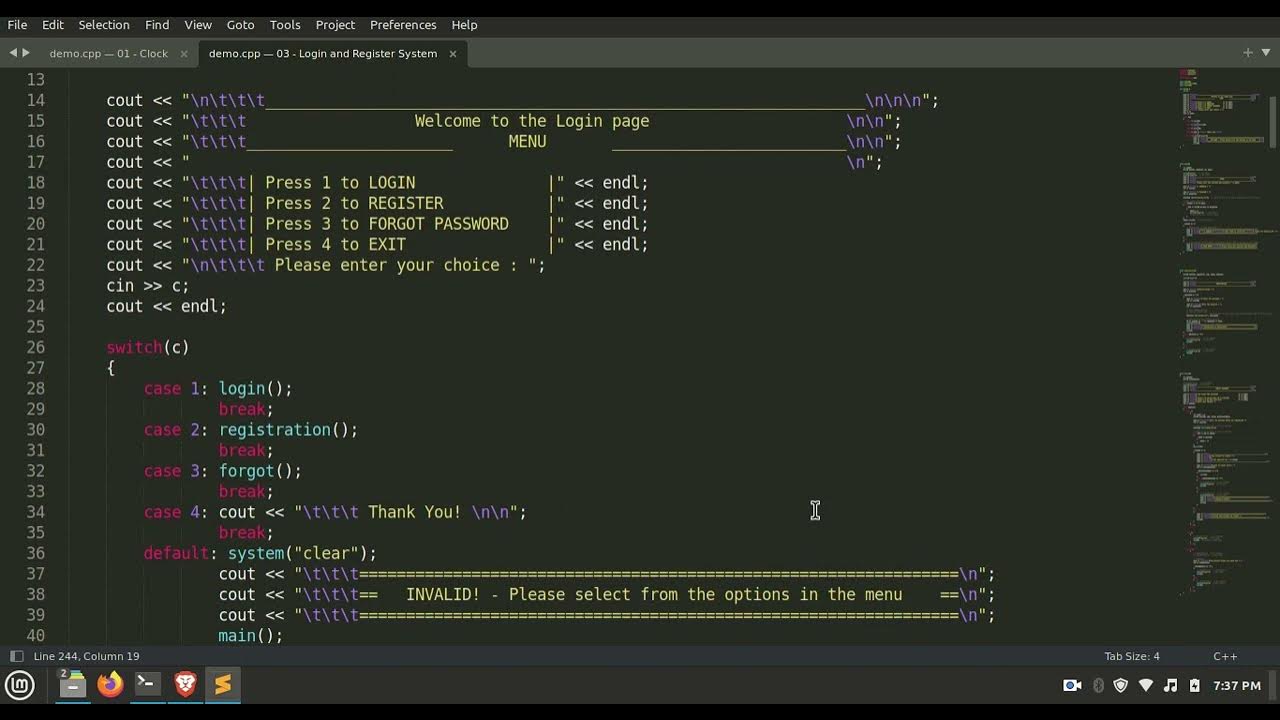This screenshot has height=720, width=1280.
Task: Go to next tab with right arrow
Action: pos(26,53)
